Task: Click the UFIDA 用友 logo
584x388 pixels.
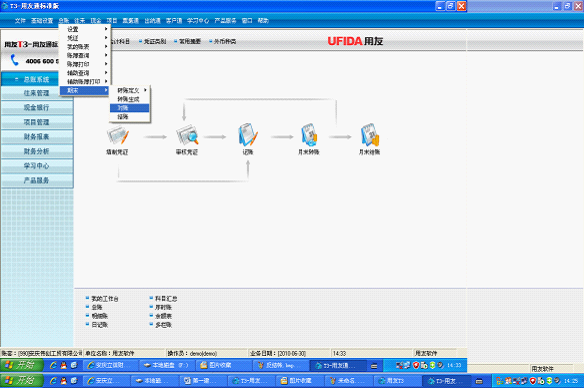Action: click(x=355, y=41)
